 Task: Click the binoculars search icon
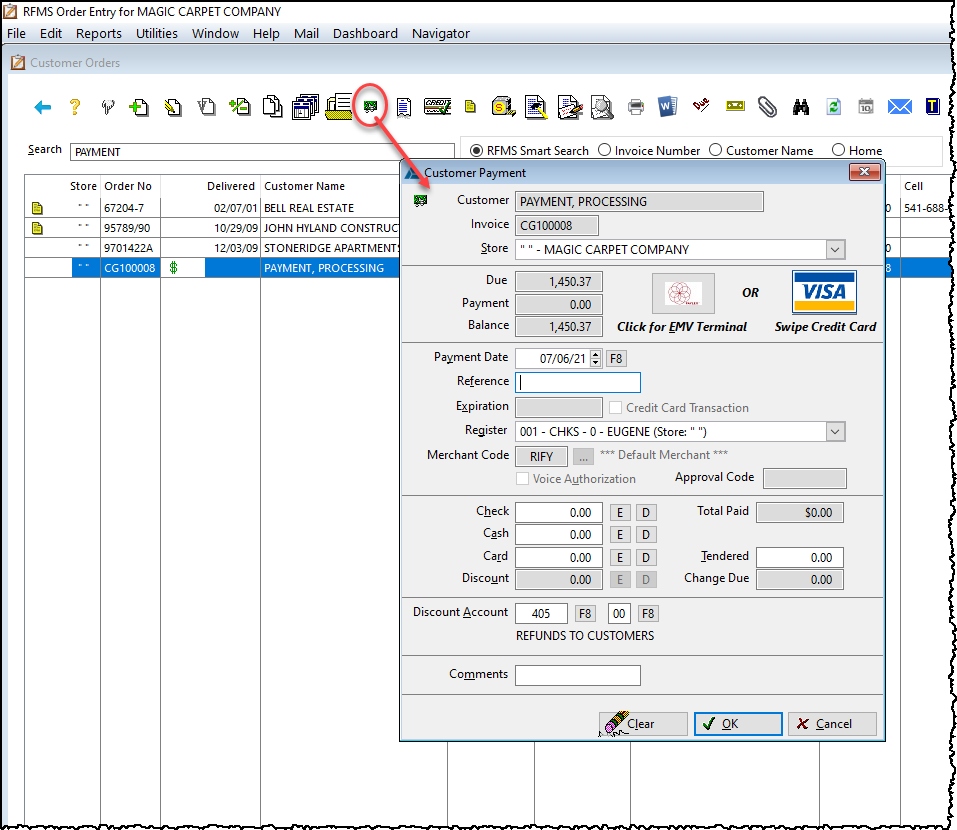[x=800, y=107]
